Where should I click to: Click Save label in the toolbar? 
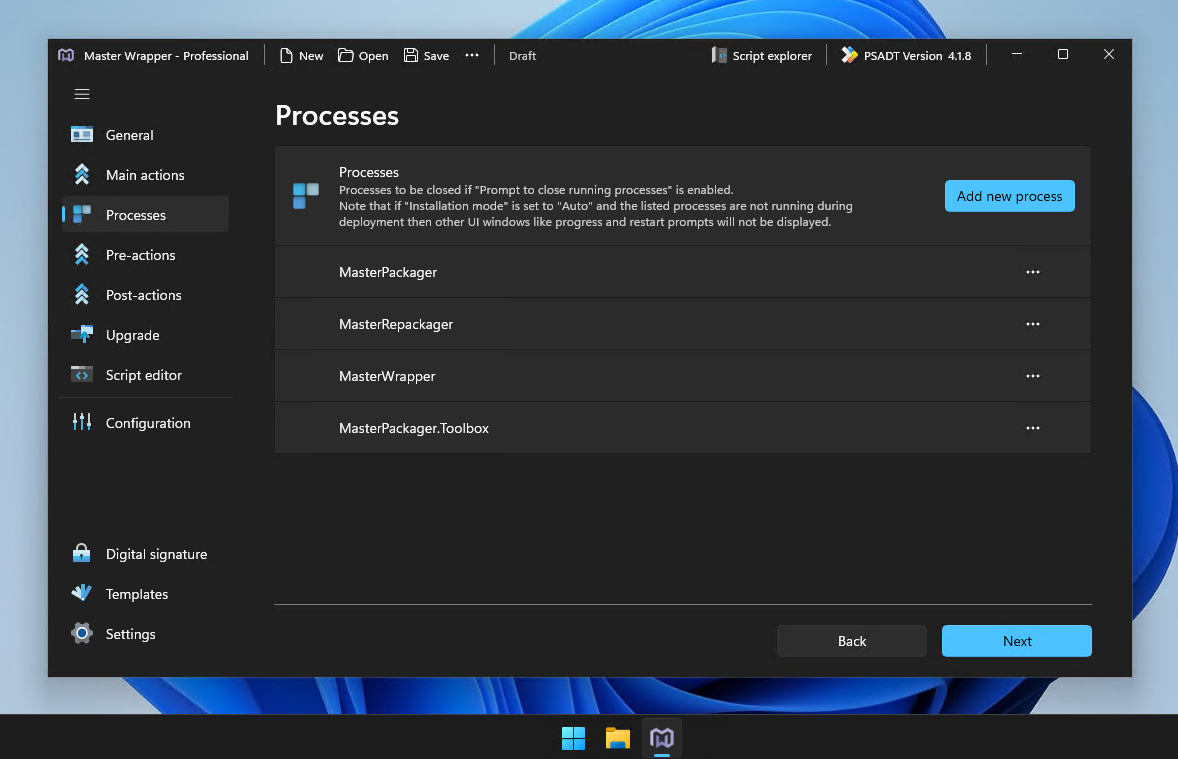[x=436, y=56]
